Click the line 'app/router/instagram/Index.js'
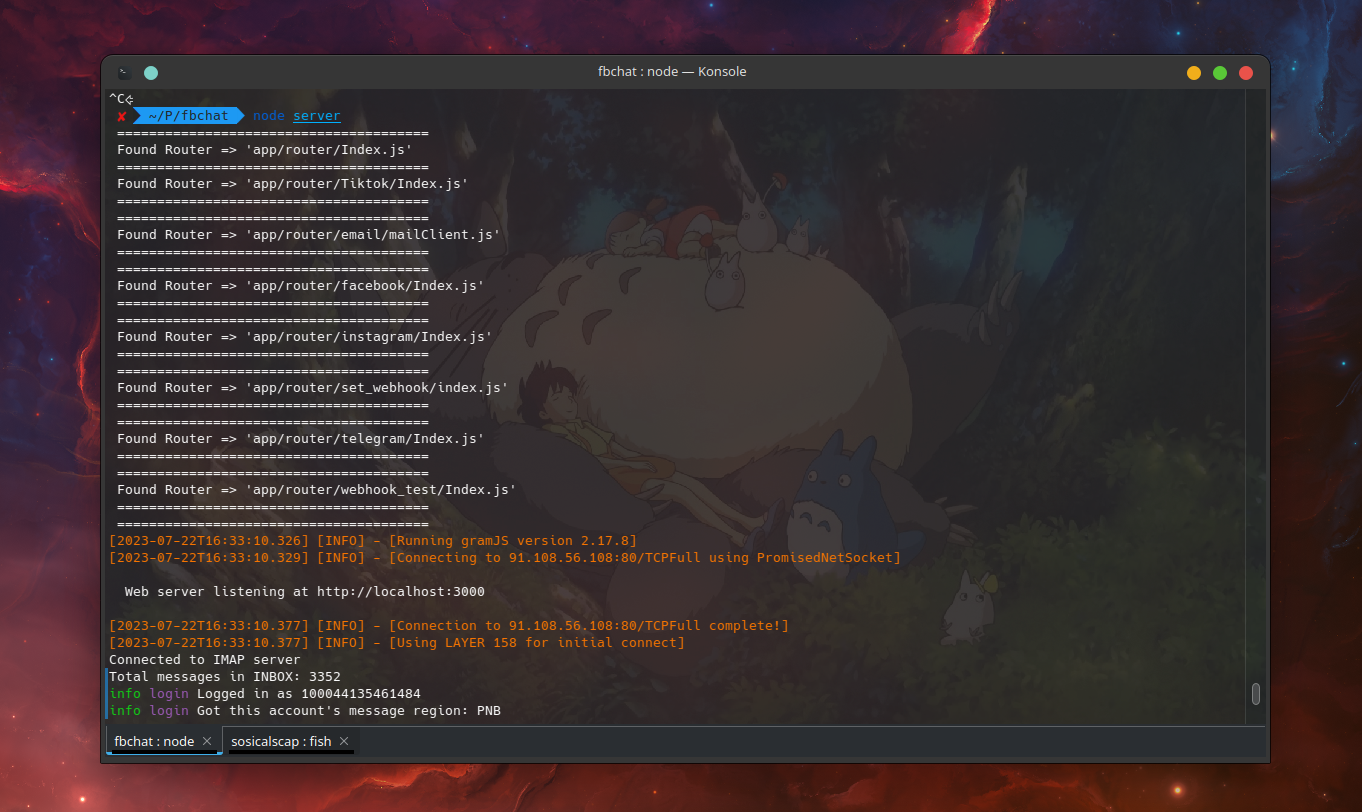 coord(305,336)
